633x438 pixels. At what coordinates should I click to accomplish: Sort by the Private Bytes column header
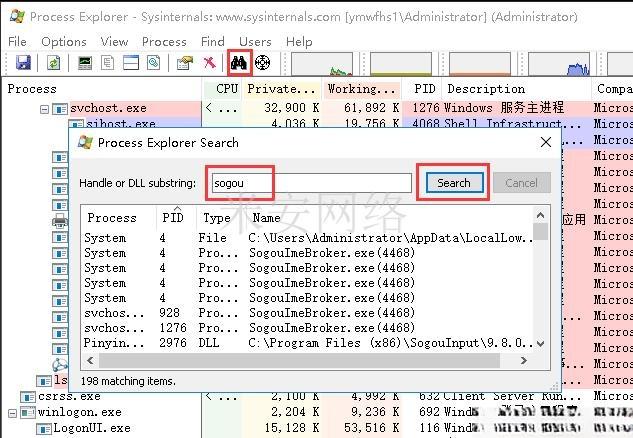pyautogui.click(x=282, y=89)
